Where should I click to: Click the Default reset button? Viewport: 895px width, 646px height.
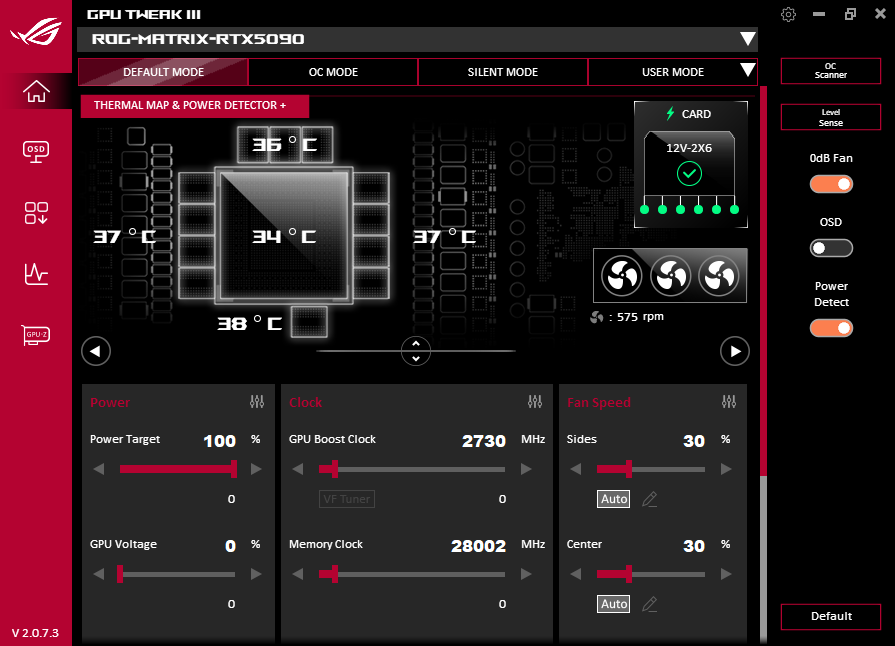coord(830,616)
